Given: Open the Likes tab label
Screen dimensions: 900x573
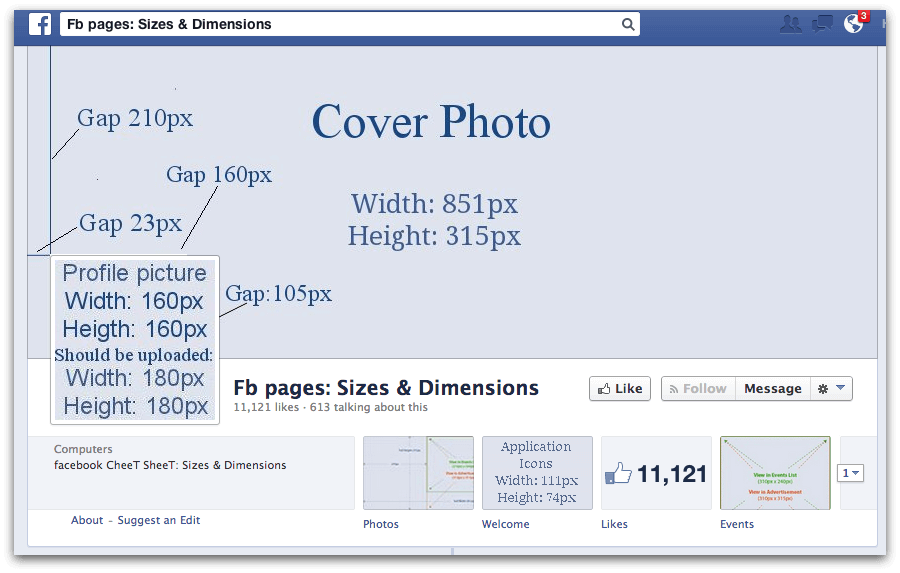Looking at the screenshot, I should pos(614,524).
